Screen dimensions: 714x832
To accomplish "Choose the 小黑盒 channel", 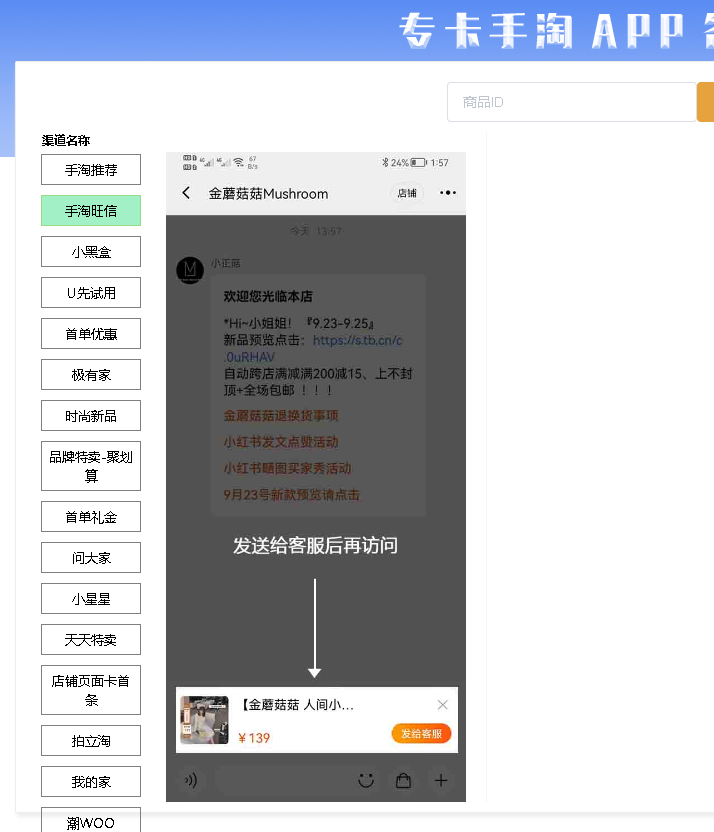I will point(91,252).
